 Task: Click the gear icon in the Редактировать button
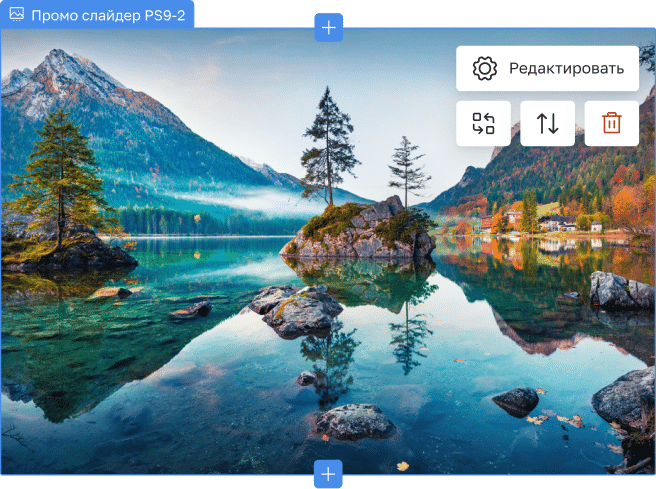(485, 69)
